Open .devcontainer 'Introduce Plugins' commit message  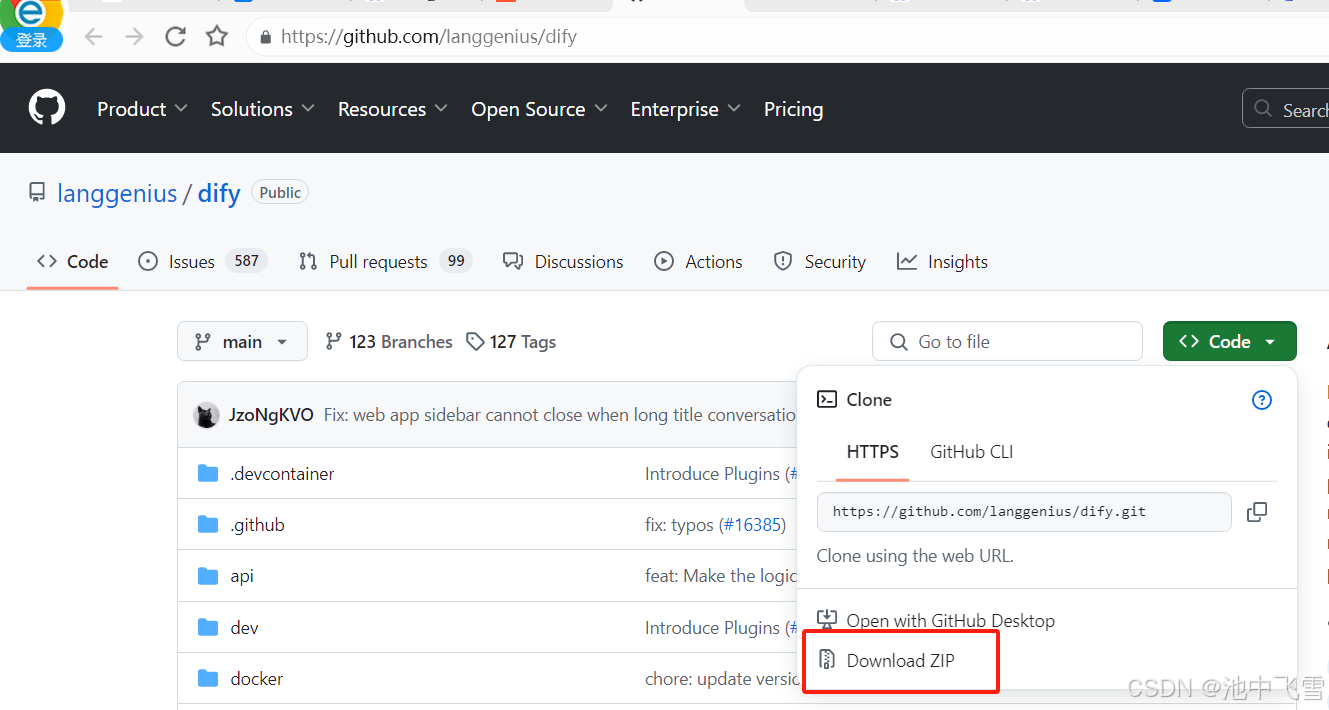[712, 474]
